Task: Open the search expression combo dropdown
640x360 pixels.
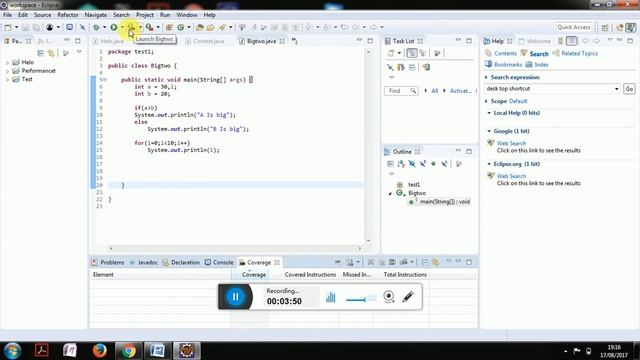Action: tap(616, 89)
